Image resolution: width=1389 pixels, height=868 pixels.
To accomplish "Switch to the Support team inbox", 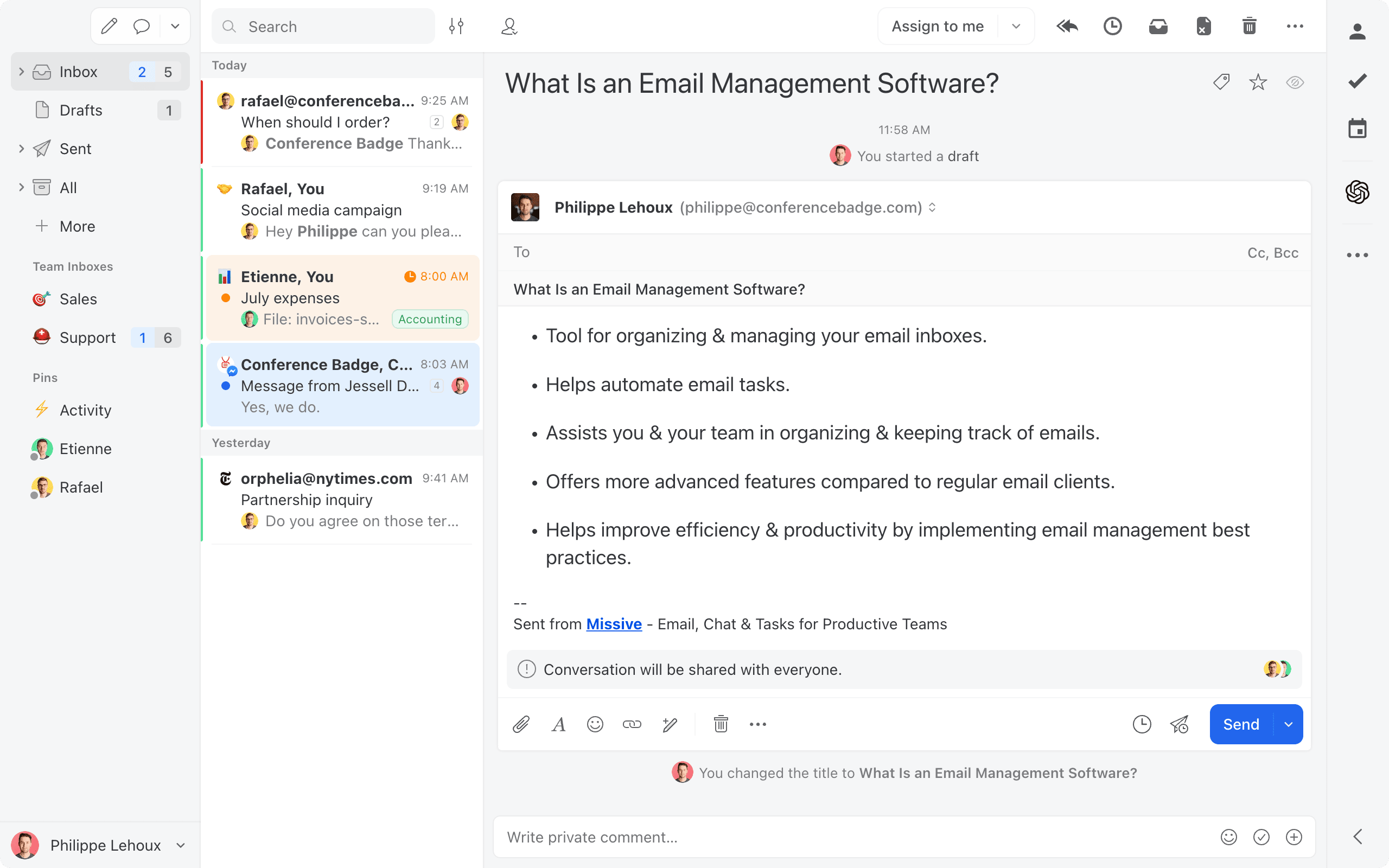I will coord(87,337).
